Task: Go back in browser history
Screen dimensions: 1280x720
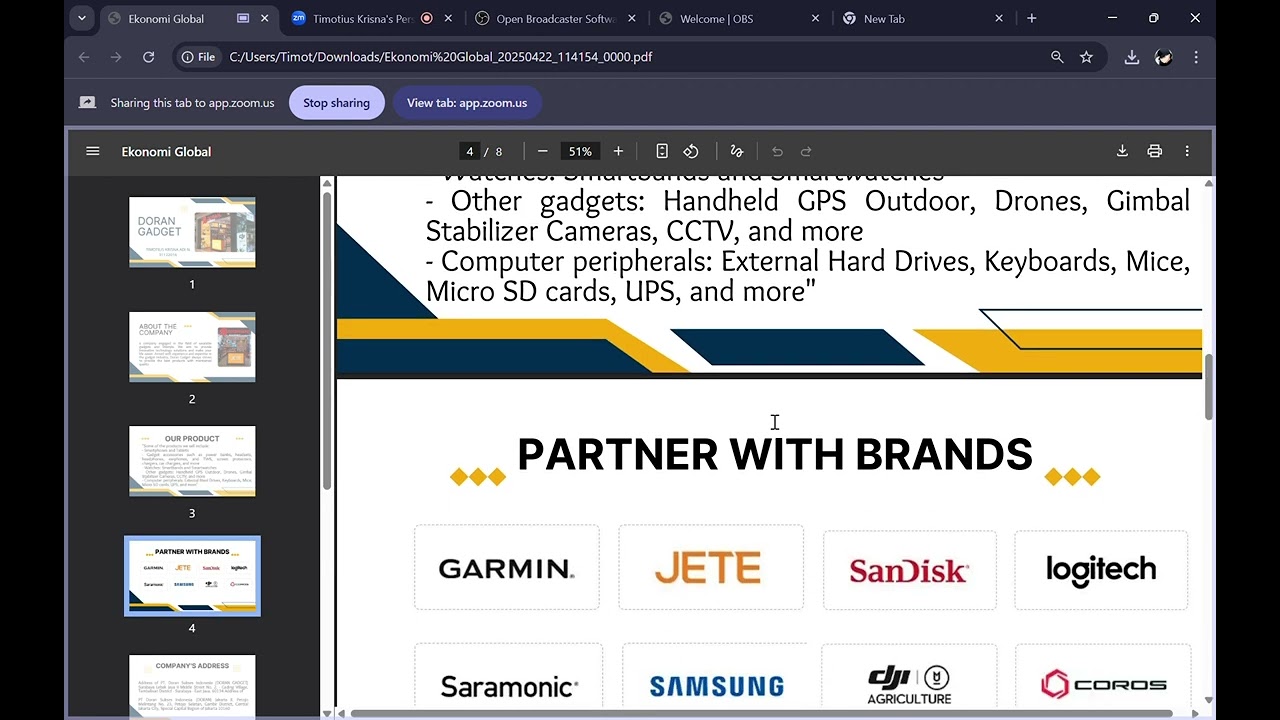Action: (x=84, y=57)
